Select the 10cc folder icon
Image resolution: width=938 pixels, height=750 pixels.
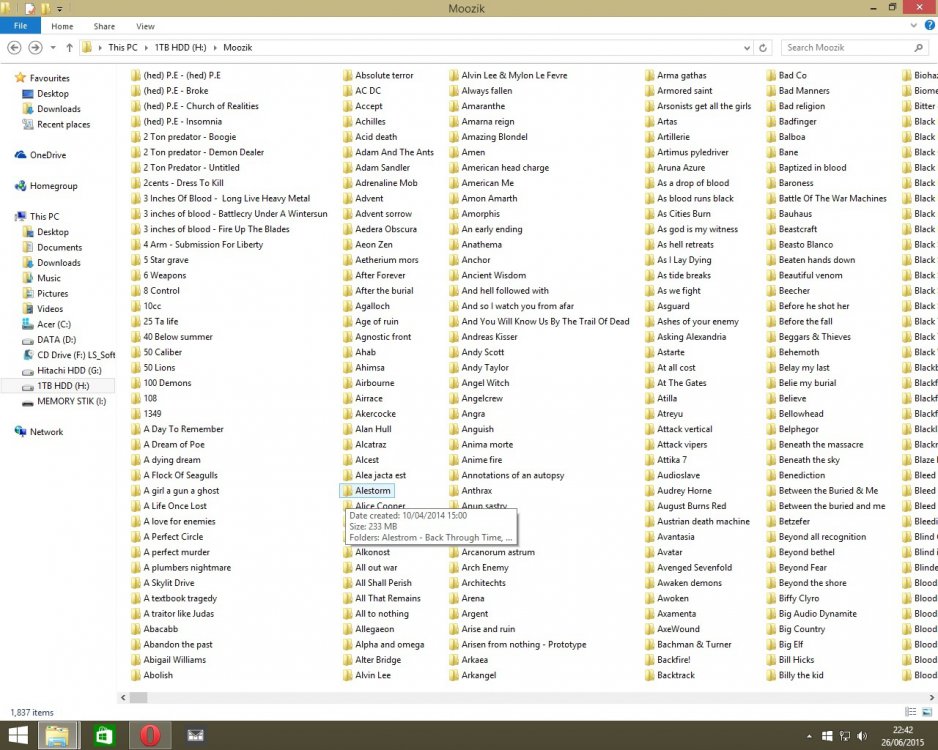[x=136, y=306]
